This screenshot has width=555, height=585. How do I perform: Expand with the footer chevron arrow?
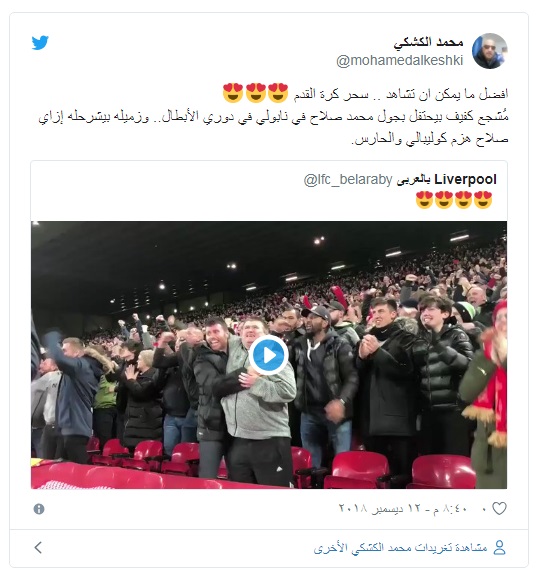38,547
